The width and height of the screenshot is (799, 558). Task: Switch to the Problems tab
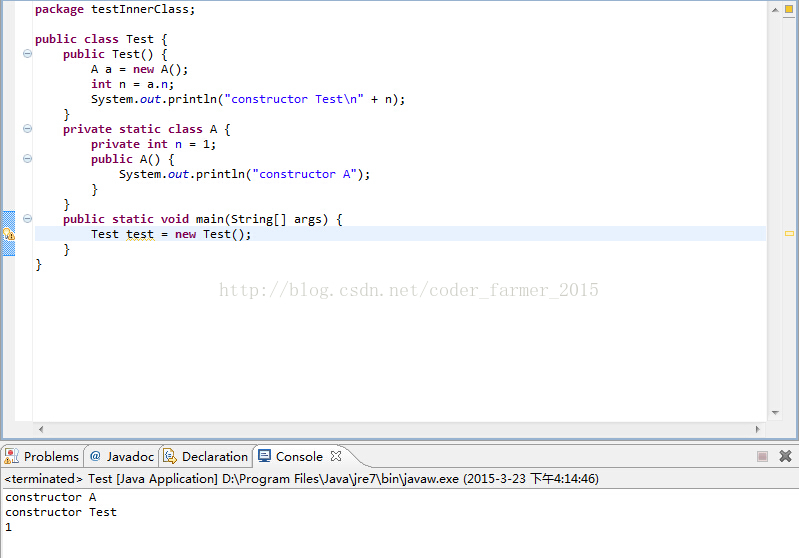click(x=42, y=456)
